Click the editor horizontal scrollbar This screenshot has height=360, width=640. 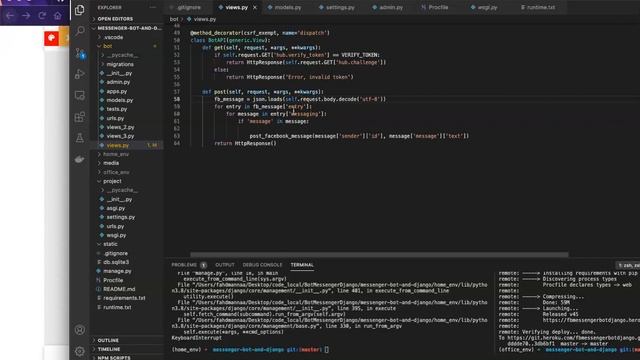(x=379, y=255)
